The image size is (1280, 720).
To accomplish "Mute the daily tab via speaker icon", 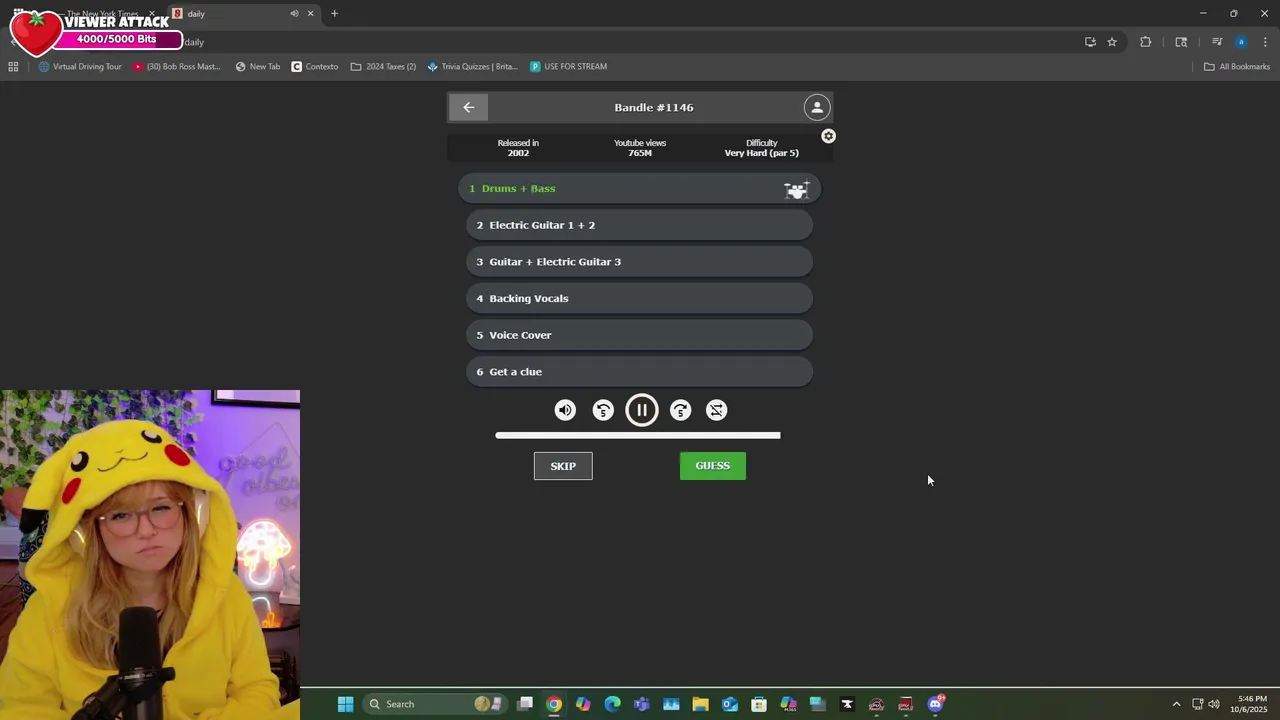I will [x=294, y=14].
